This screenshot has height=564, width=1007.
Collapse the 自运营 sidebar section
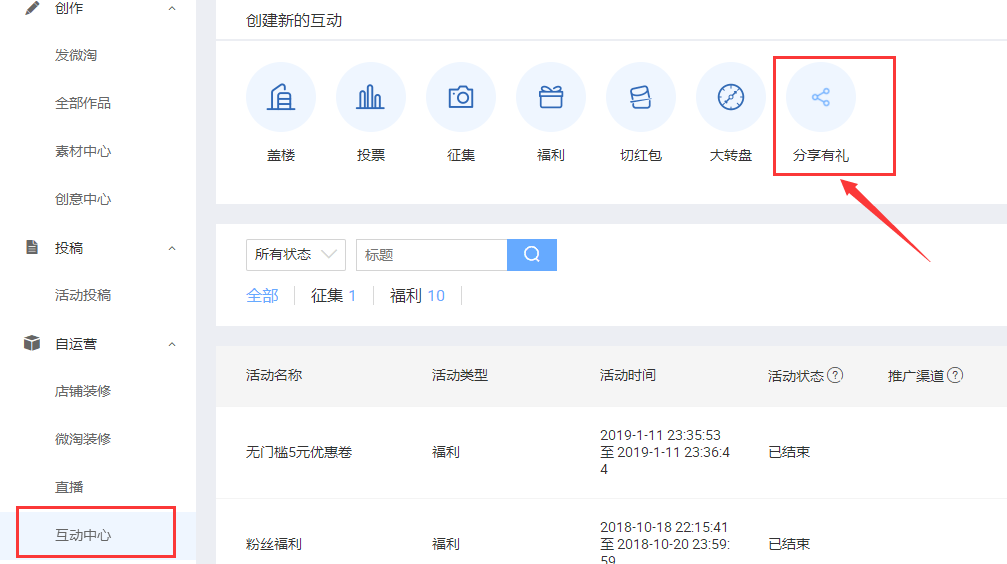pos(171,344)
